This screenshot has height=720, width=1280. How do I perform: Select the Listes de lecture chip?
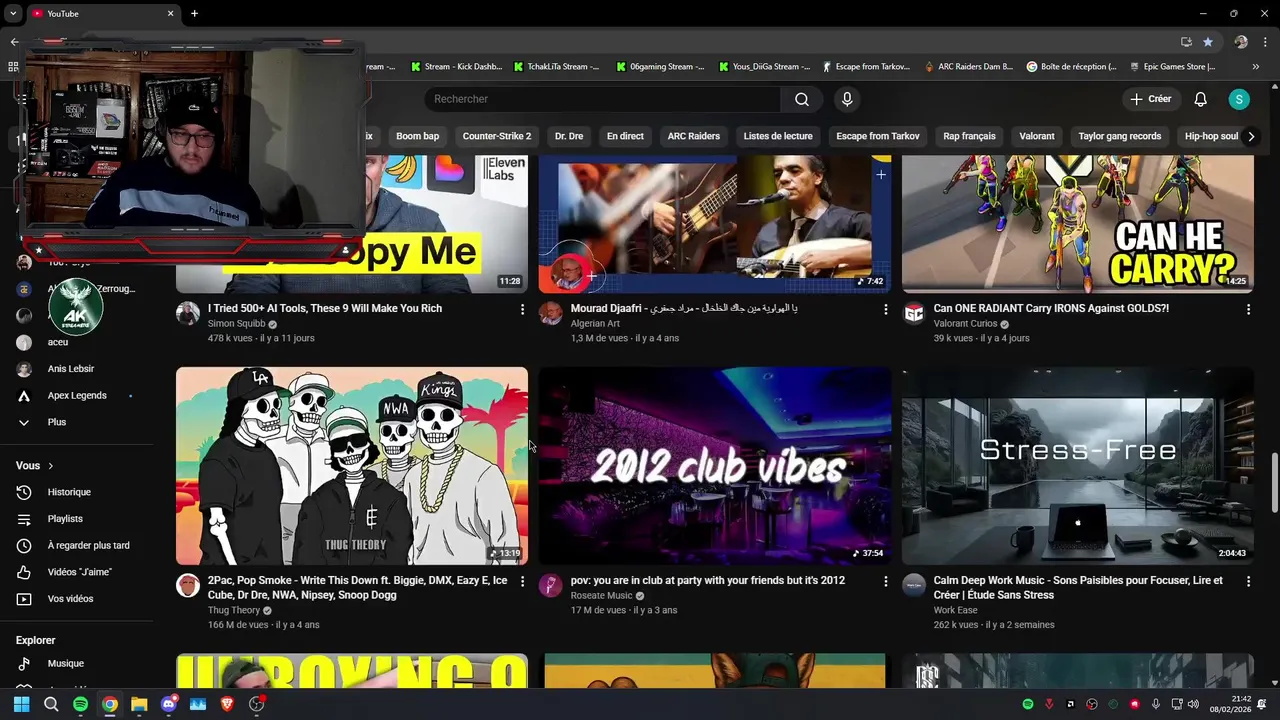point(778,136)
